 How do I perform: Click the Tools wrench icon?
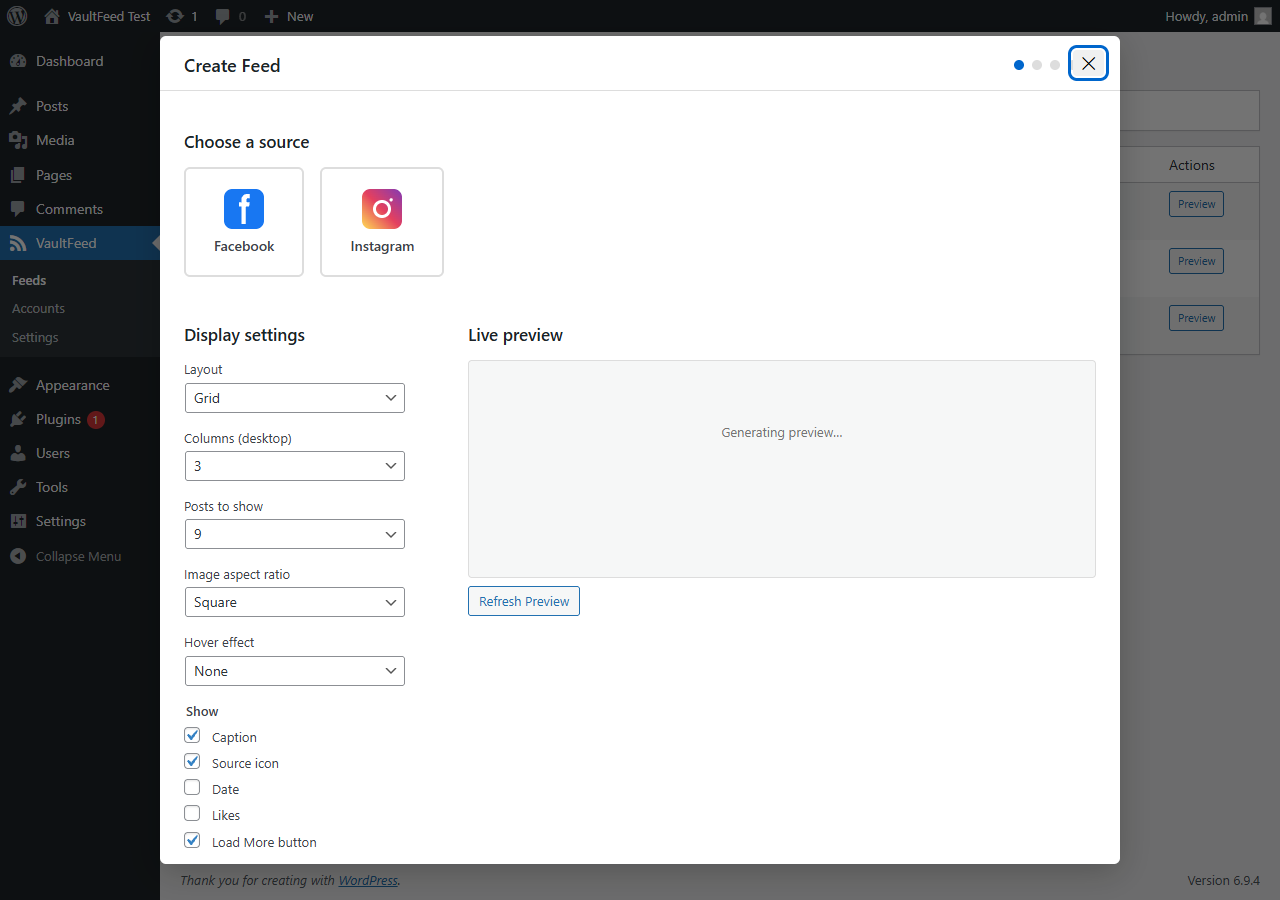pyautogui.click(x=18, y=487)
